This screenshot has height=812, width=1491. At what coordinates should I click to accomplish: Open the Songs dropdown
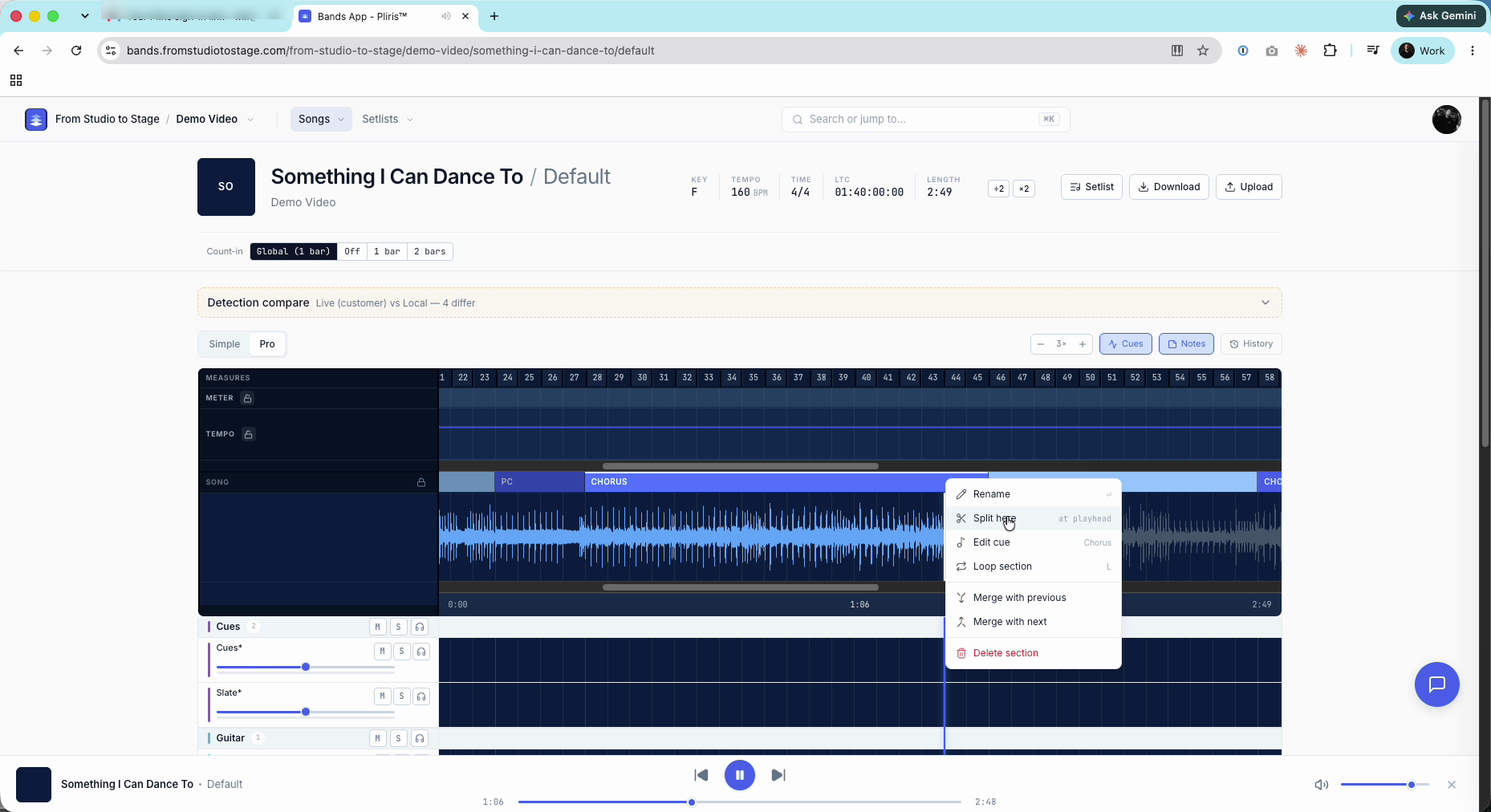321,120
